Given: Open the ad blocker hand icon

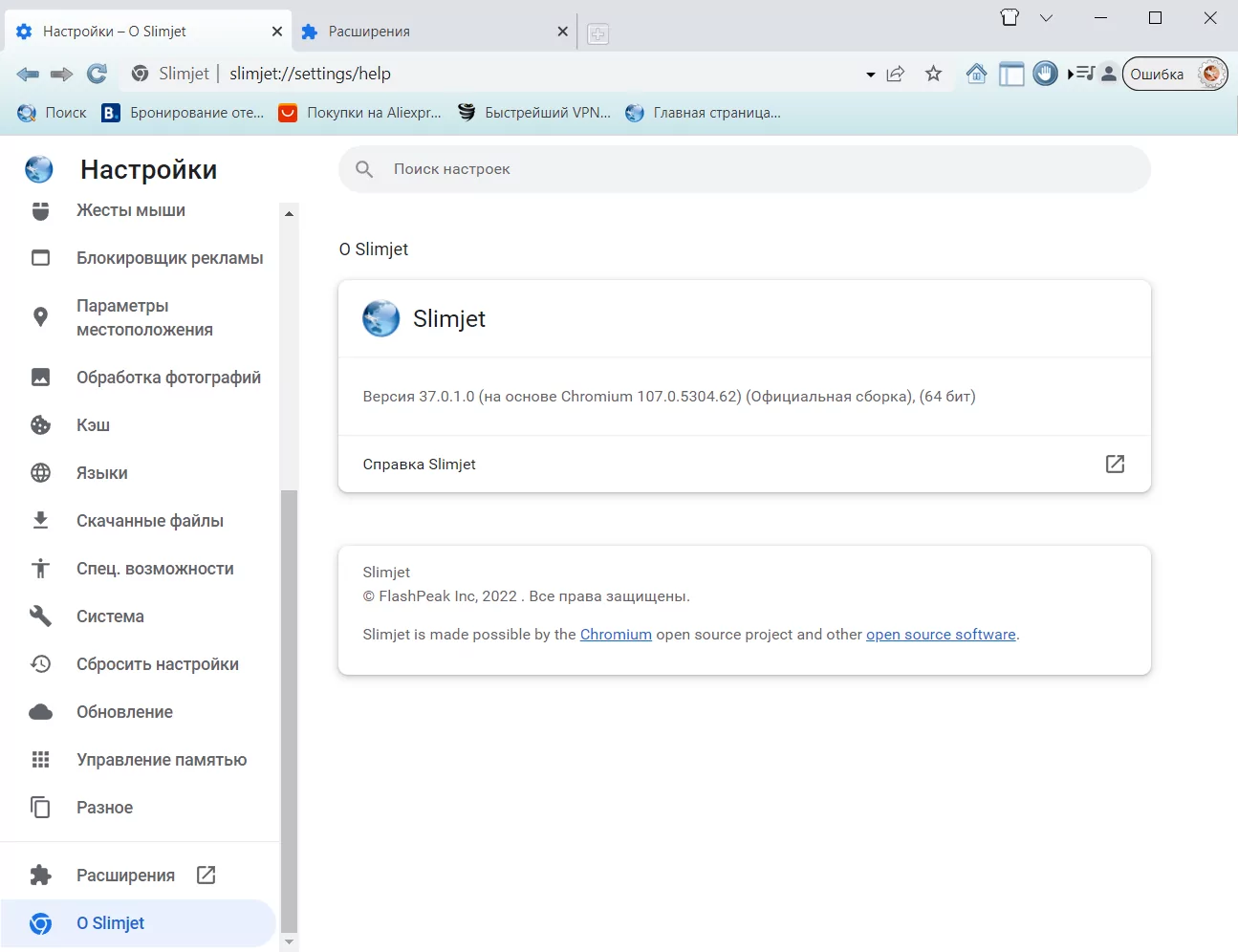Looking at the screenshot, I should tap(1046, 74).
